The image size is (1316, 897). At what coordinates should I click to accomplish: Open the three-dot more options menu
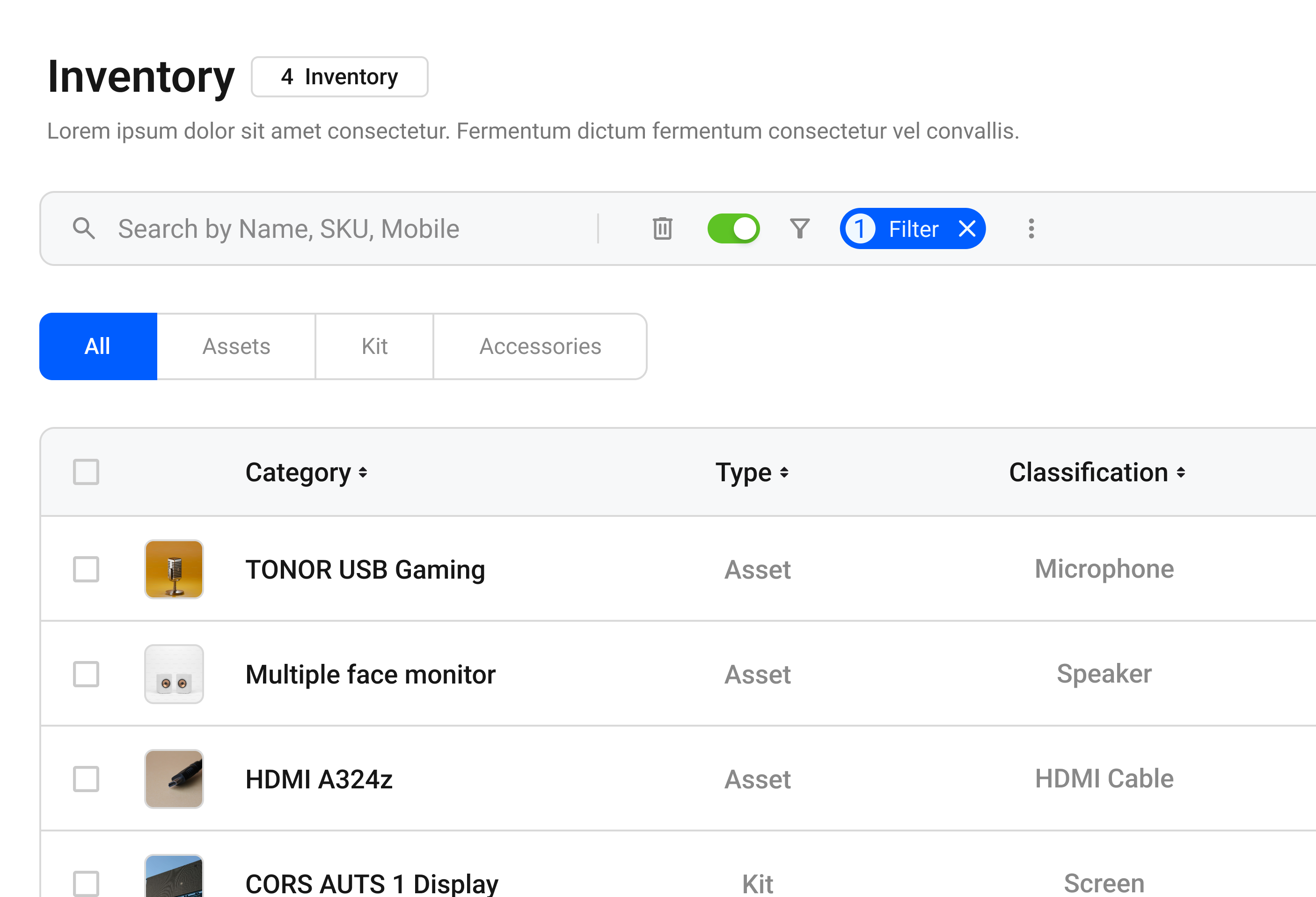click(x=1031, y=228)
